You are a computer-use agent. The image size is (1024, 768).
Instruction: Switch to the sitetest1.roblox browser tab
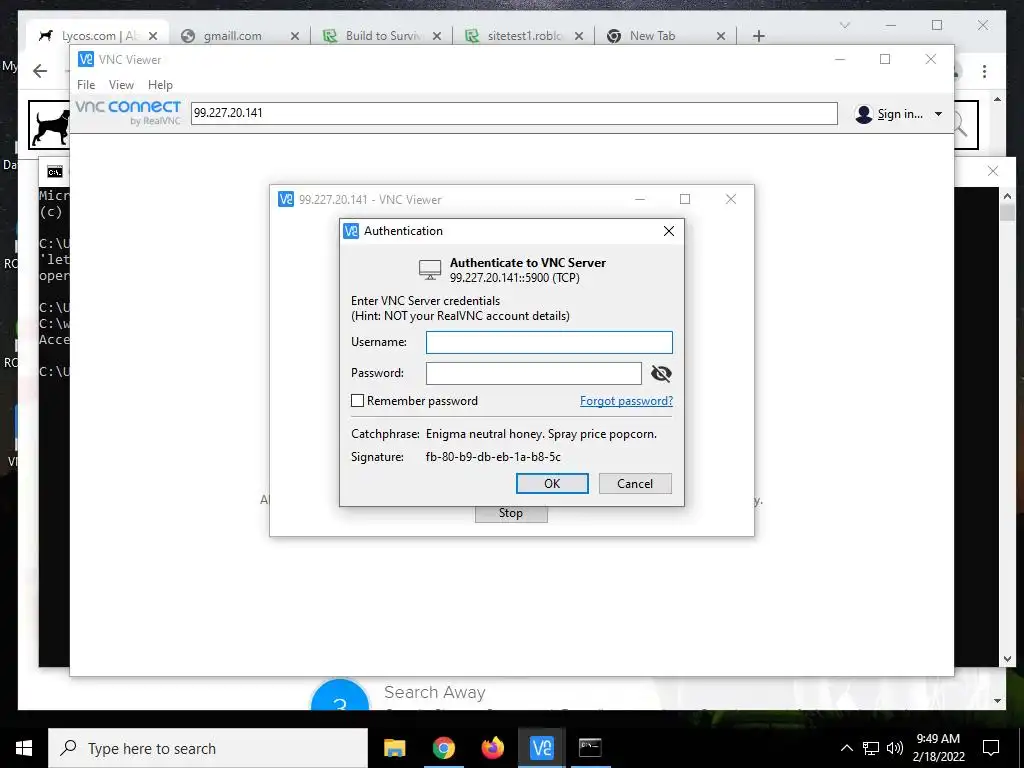coord(524,36)
